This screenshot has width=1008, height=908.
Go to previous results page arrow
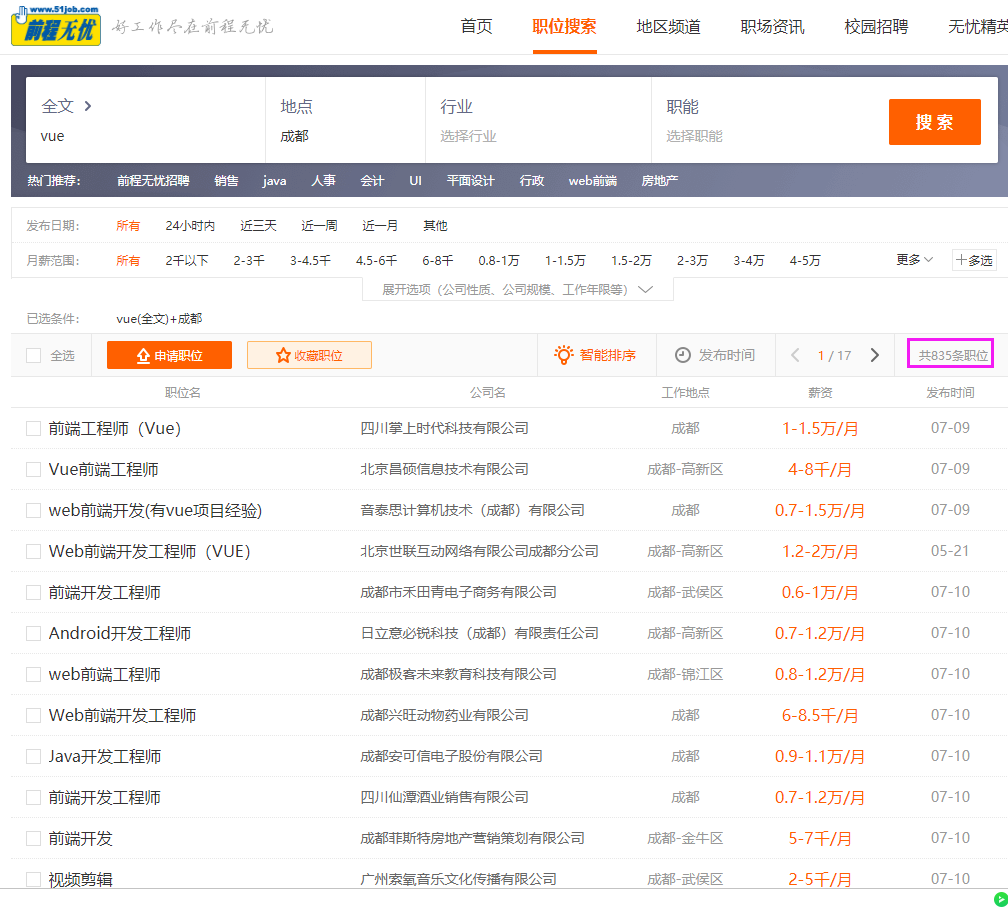pyautogui.click(x=795, y=355)
